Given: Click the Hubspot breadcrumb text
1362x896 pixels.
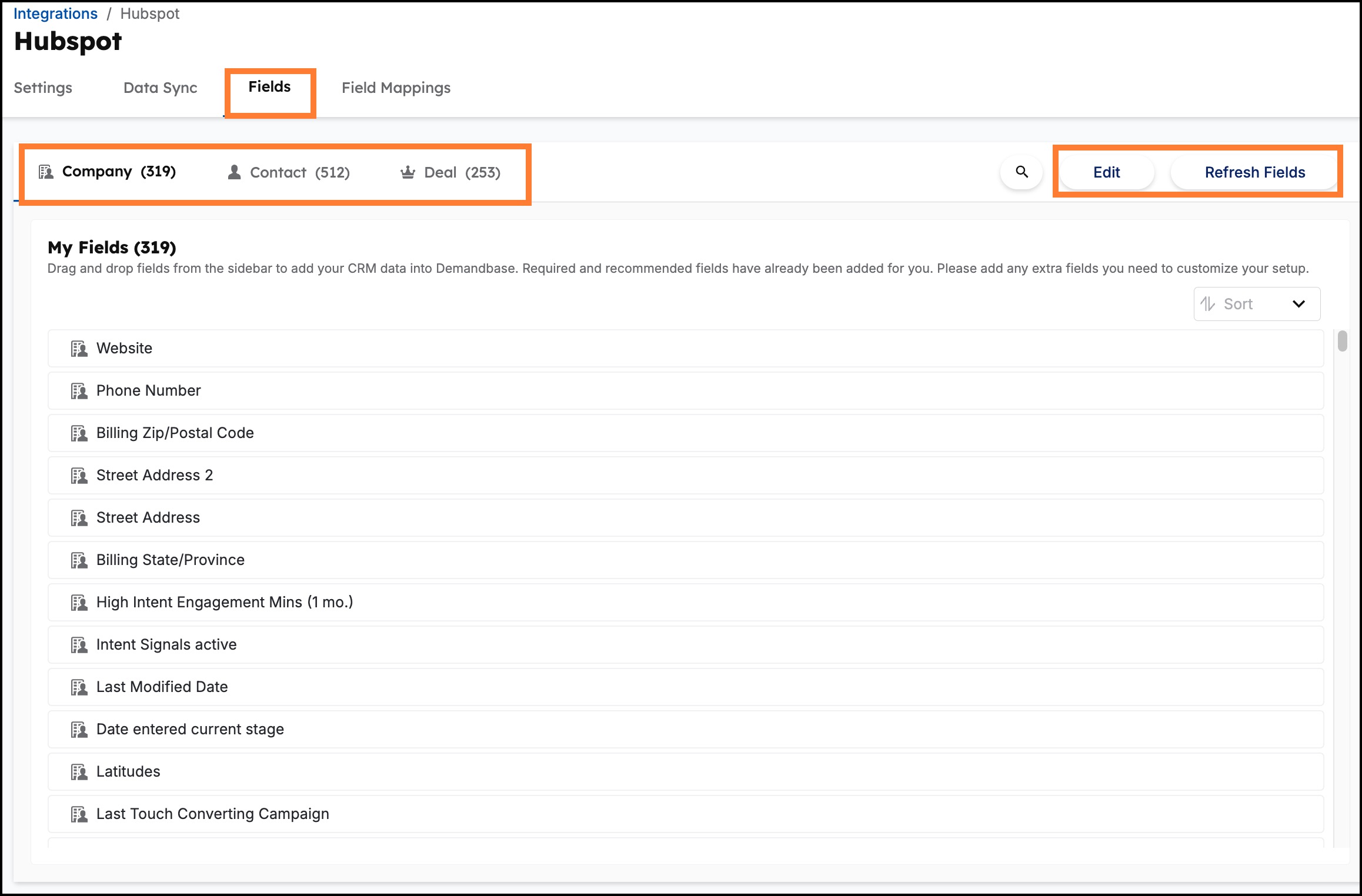Looking at the screenshot, I should point(150,14).
